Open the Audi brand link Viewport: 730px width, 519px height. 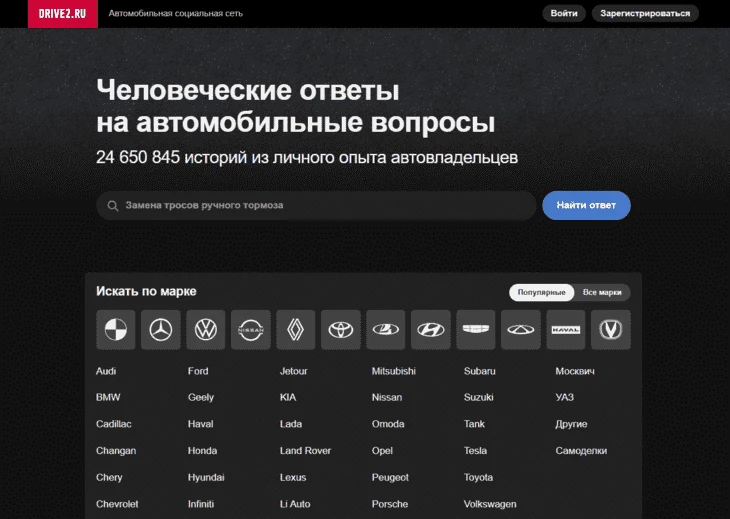[x=106, y=371]
